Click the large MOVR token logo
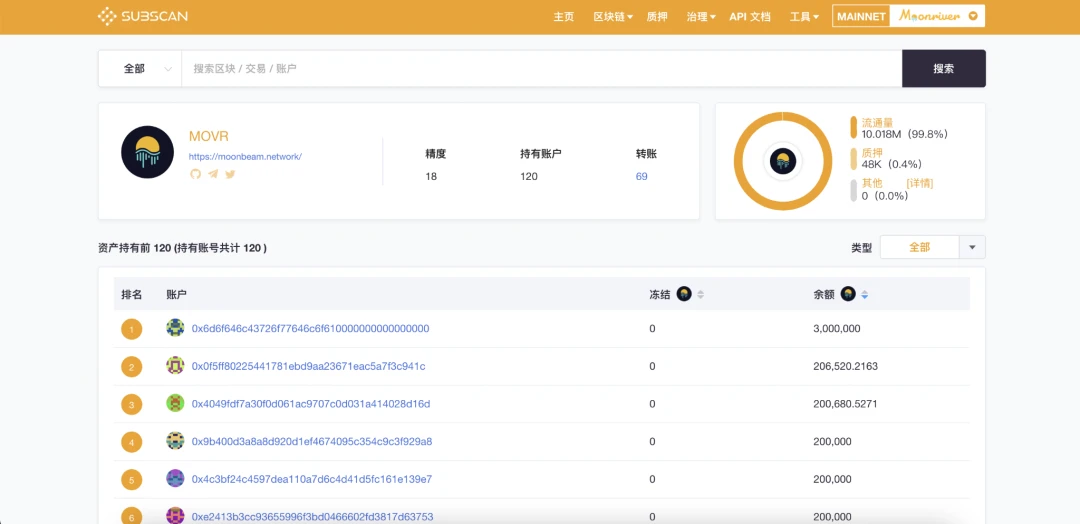 click(x=147, y=152)
